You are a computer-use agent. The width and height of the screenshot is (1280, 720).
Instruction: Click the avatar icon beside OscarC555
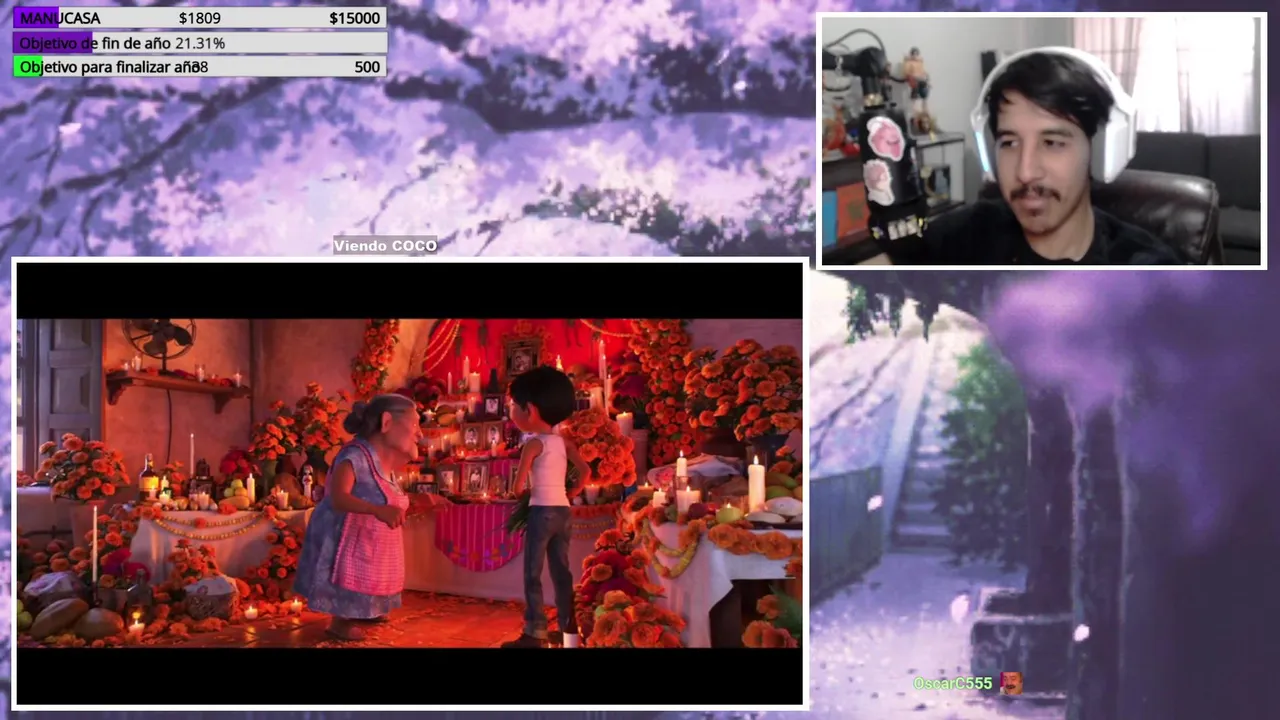pos(1011,683)
